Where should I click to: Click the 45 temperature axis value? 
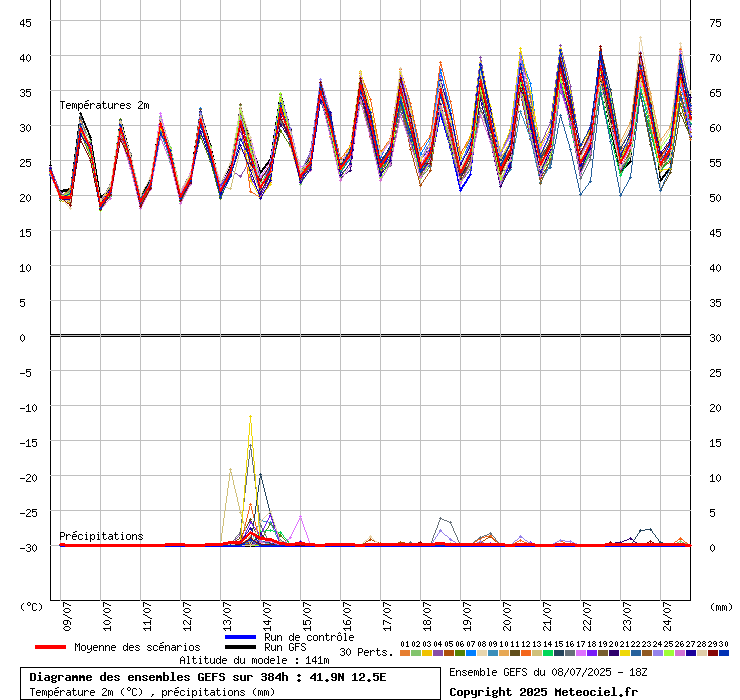coord(25,23)
